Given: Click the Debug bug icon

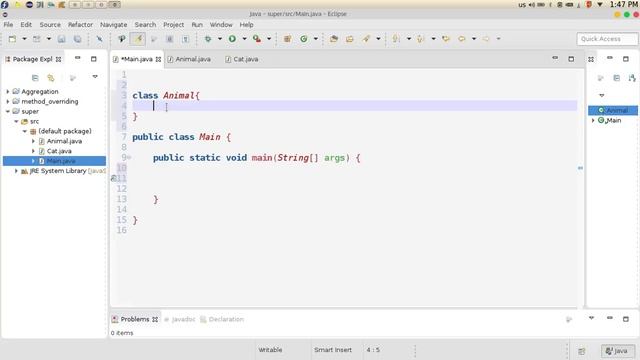Looking at the screenshot, I should tap(208, 39).
